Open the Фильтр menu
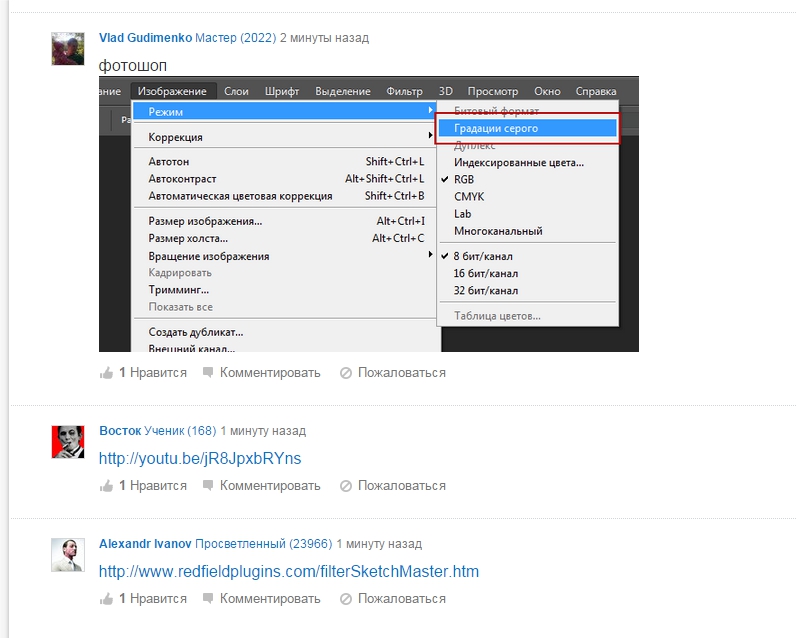Viewport: 796px width, 638px height. [404, 91]
